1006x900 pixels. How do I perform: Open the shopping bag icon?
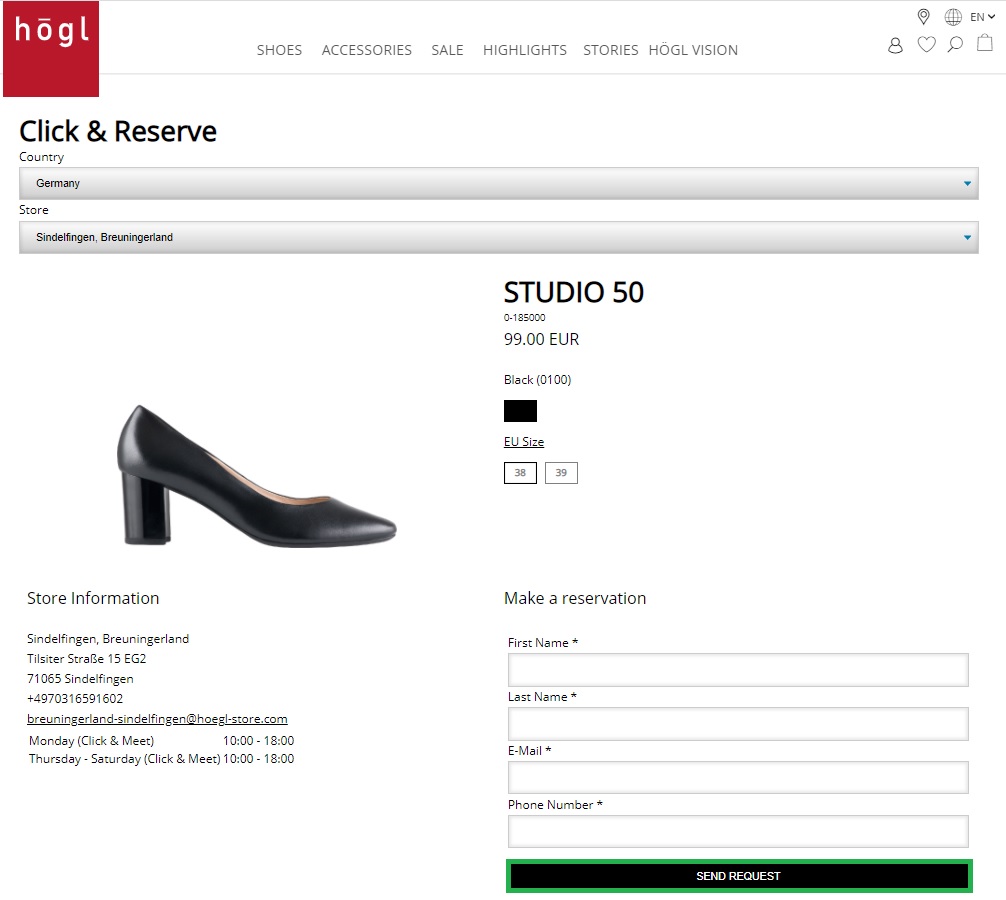[985, 43]
